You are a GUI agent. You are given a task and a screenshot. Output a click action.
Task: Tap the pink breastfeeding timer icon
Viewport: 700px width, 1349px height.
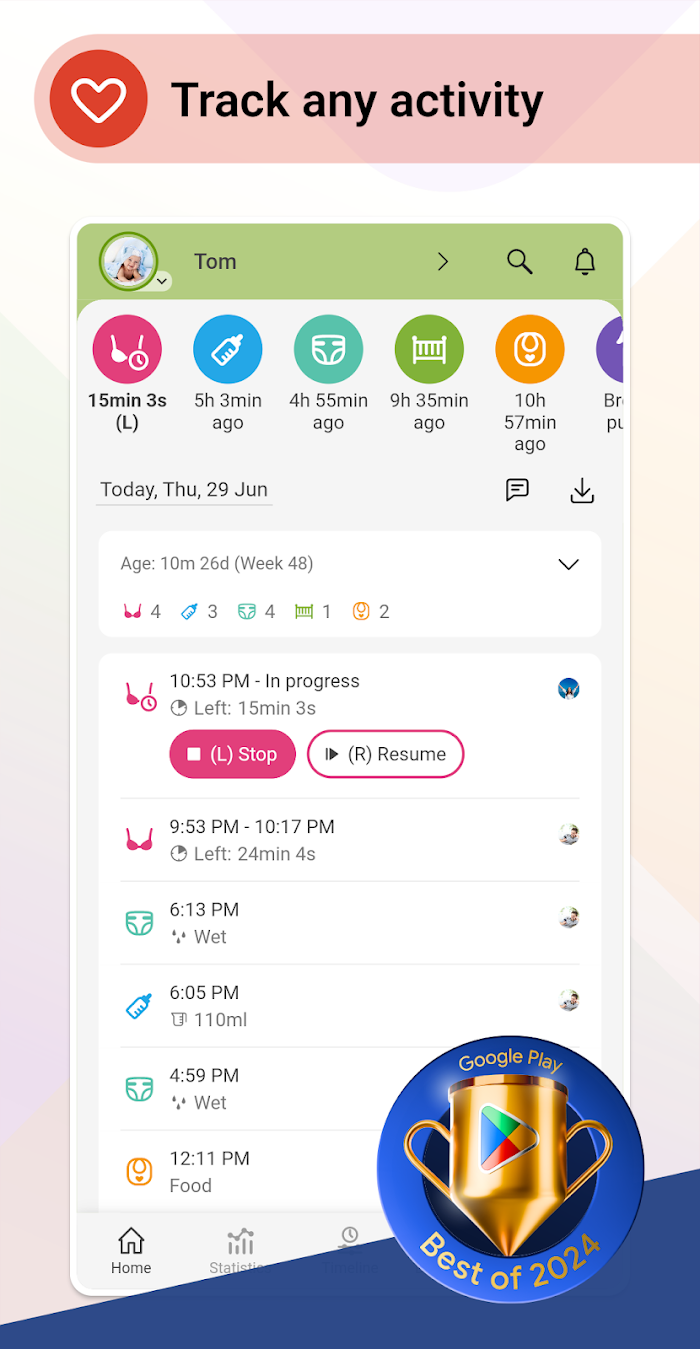coord(127,350)
